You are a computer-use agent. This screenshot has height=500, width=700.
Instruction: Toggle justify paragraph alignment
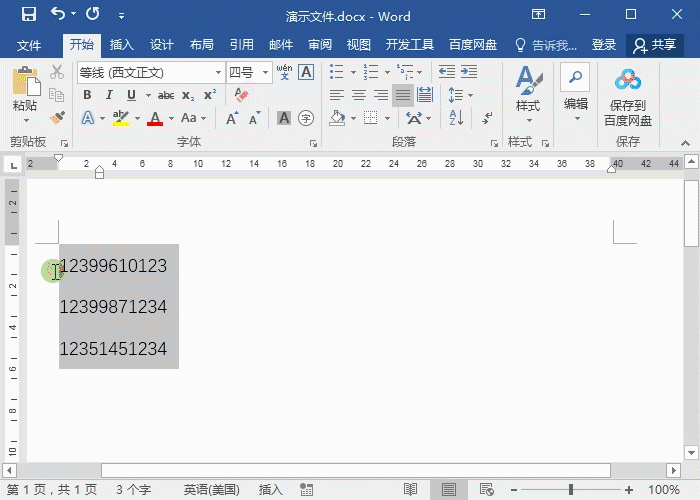(x=402, y=95)
